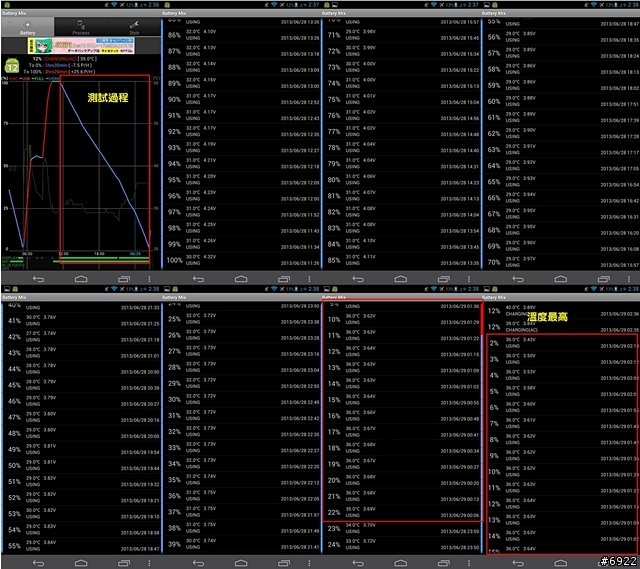
Task: Select the 25% log row
Action: 242,319
